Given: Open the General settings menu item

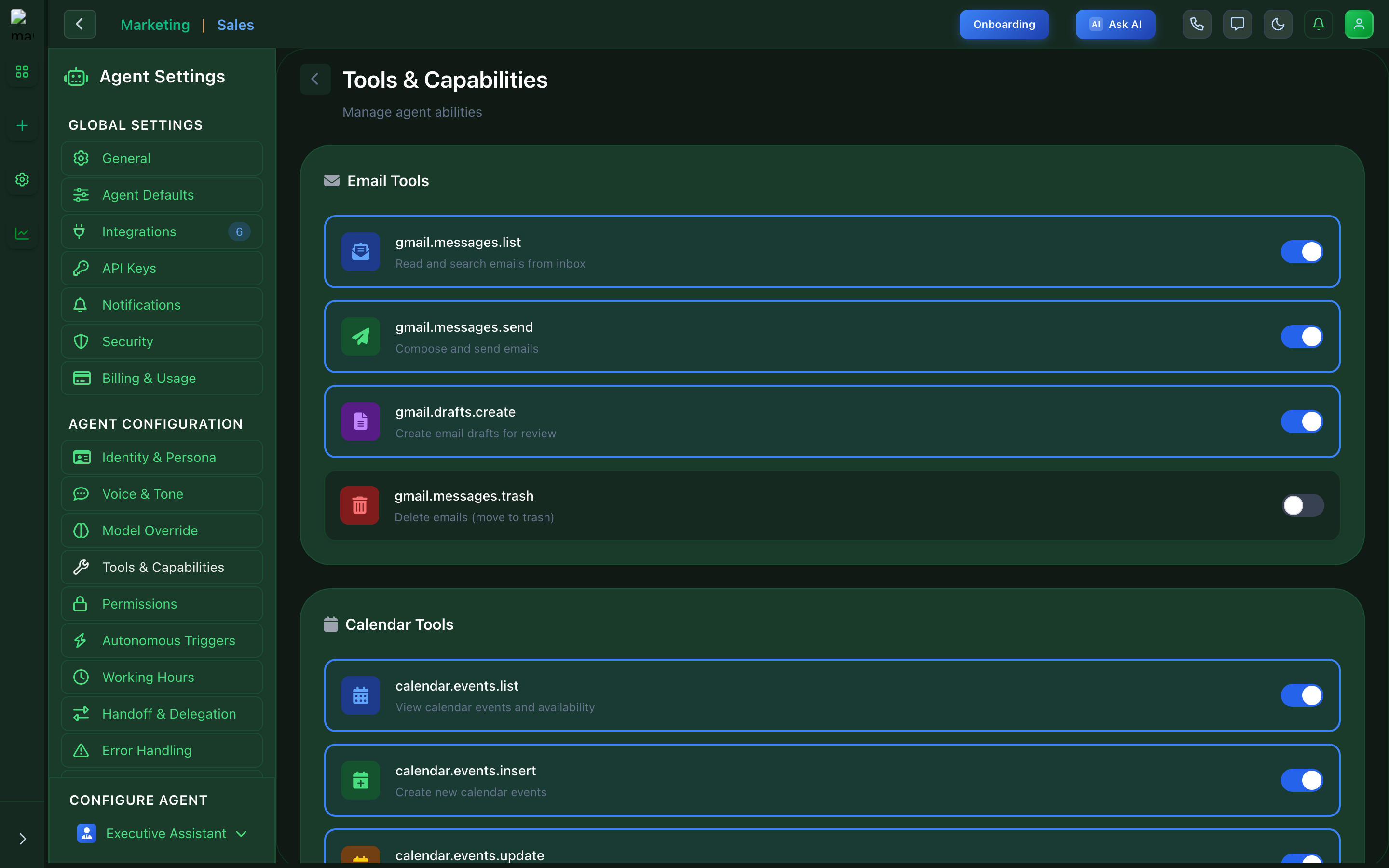Looking at the screenshot, I should tap(162, 159).
